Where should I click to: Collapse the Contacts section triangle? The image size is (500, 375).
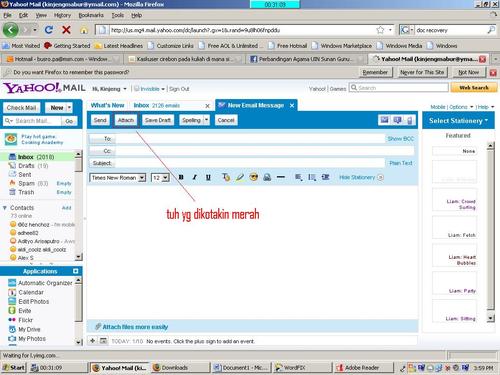point(5,208)
